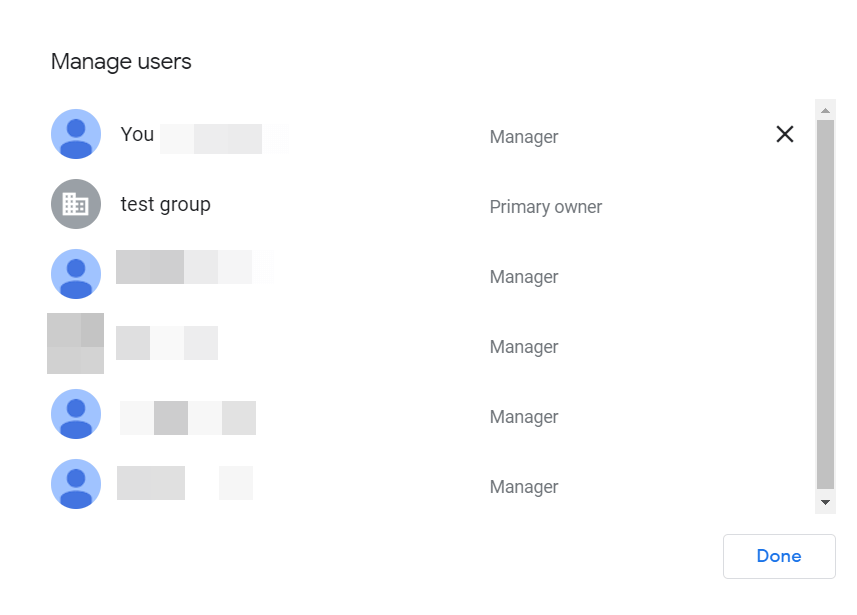The width and height of the screenshot is (857, 615).
Task: Click the scrollbar up arrow
Action: 825,110
